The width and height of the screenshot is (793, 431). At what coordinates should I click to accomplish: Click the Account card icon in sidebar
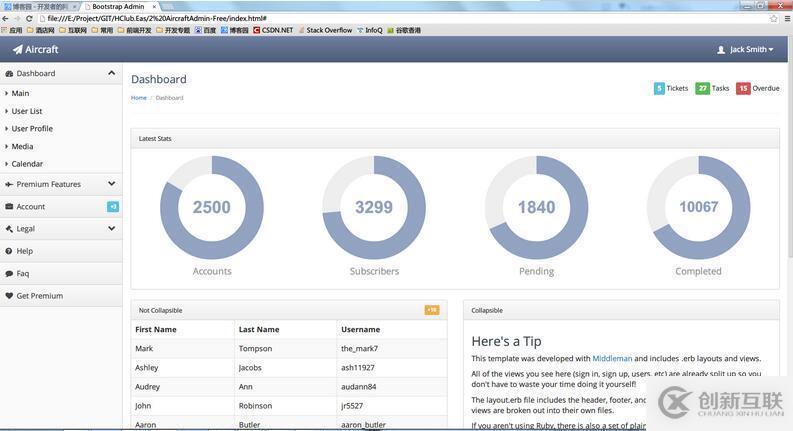[9, 206]
